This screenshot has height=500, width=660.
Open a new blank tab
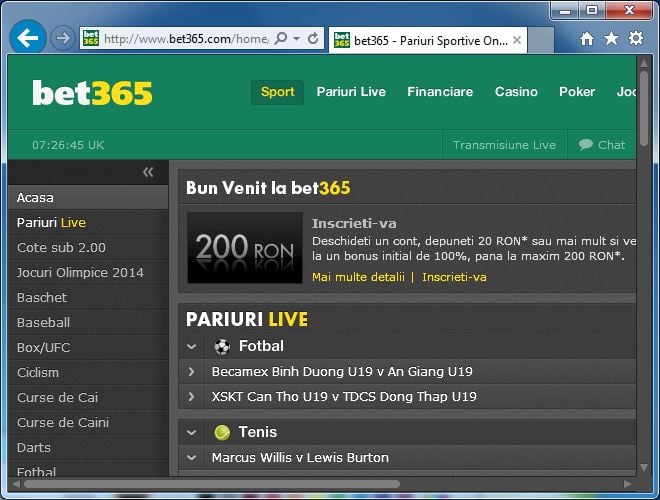[x=540, y=40]
